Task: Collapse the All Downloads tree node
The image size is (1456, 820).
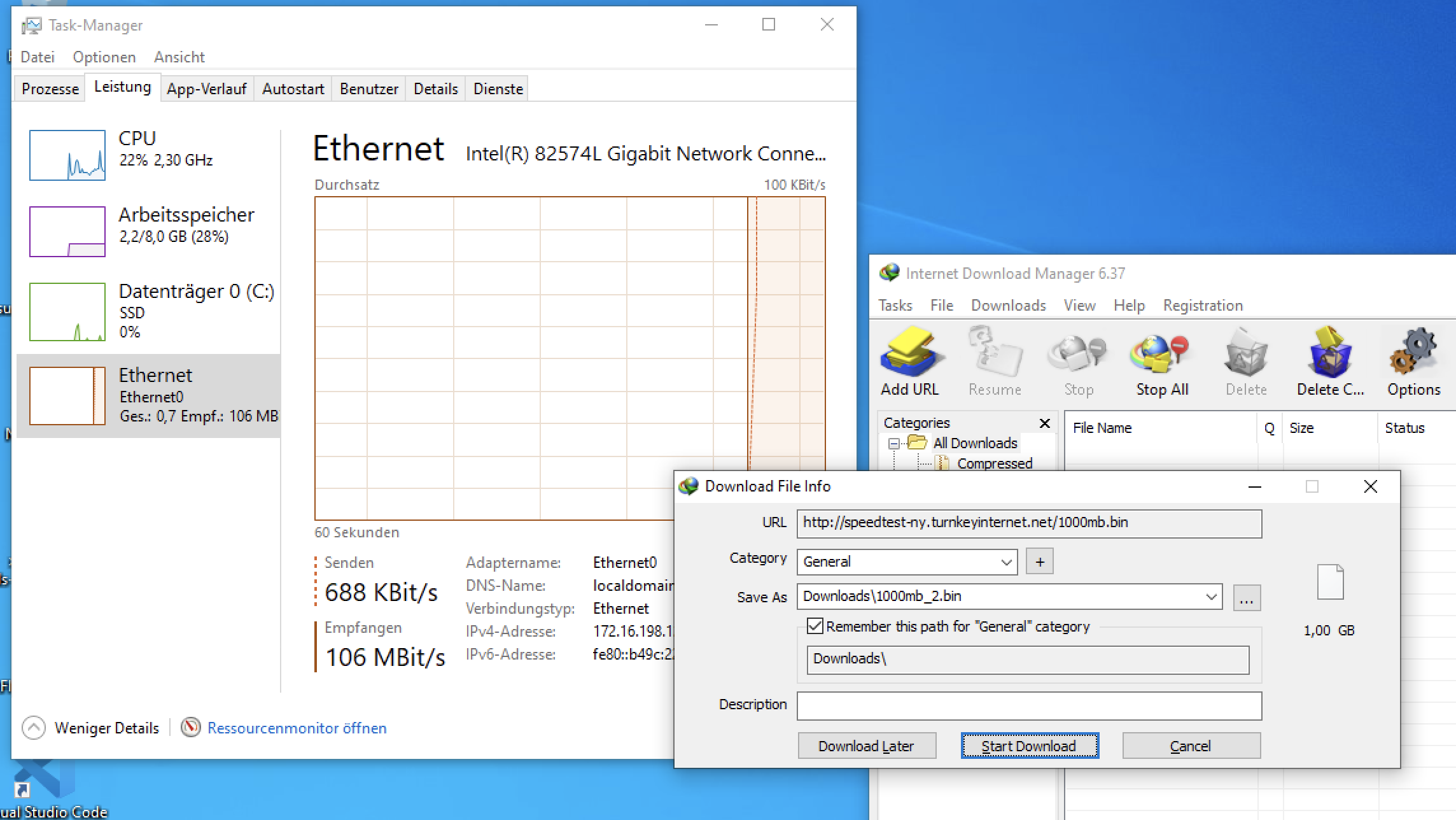Action: 893,444
